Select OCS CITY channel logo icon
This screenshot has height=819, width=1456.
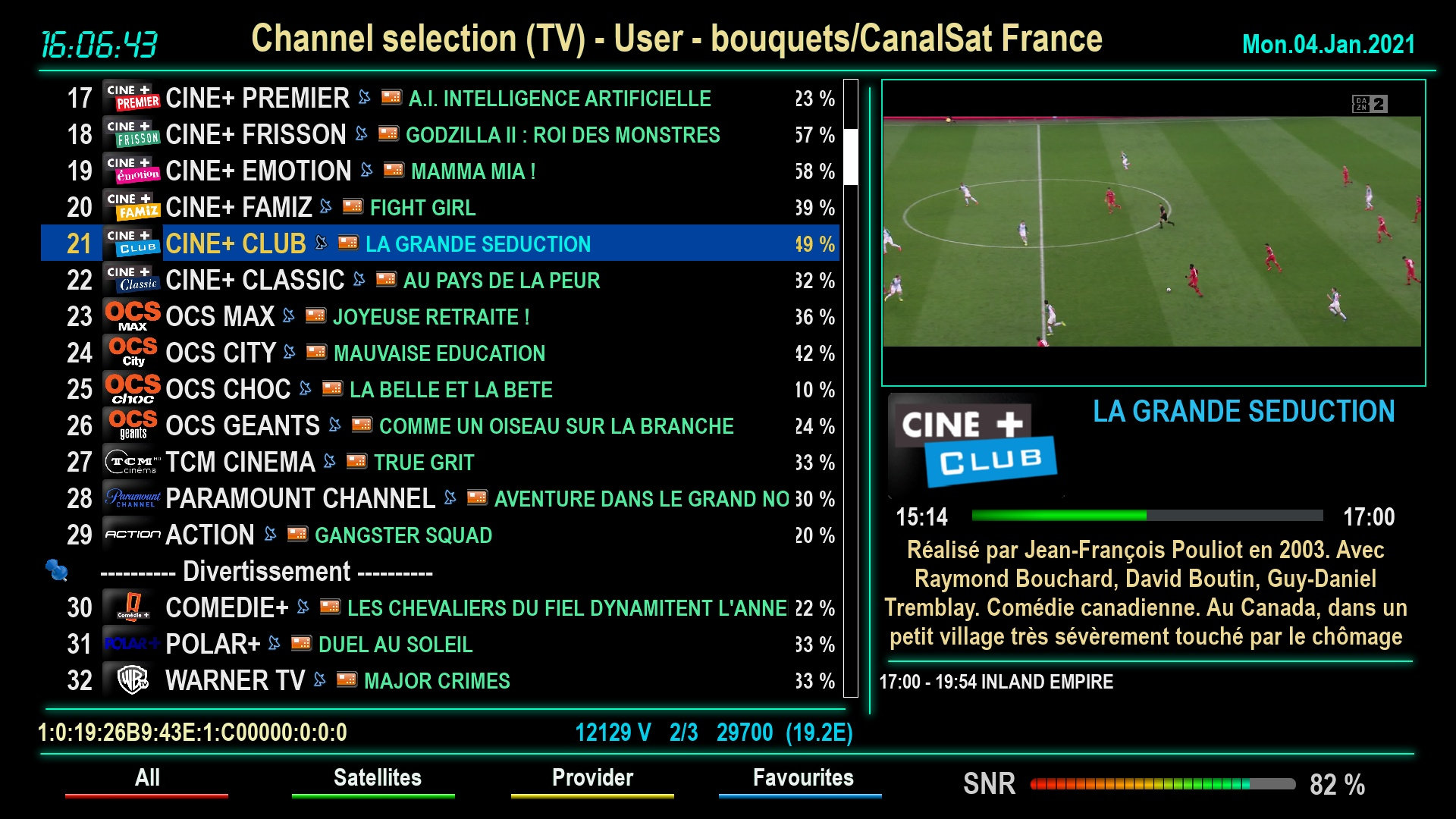pos(132,353)
